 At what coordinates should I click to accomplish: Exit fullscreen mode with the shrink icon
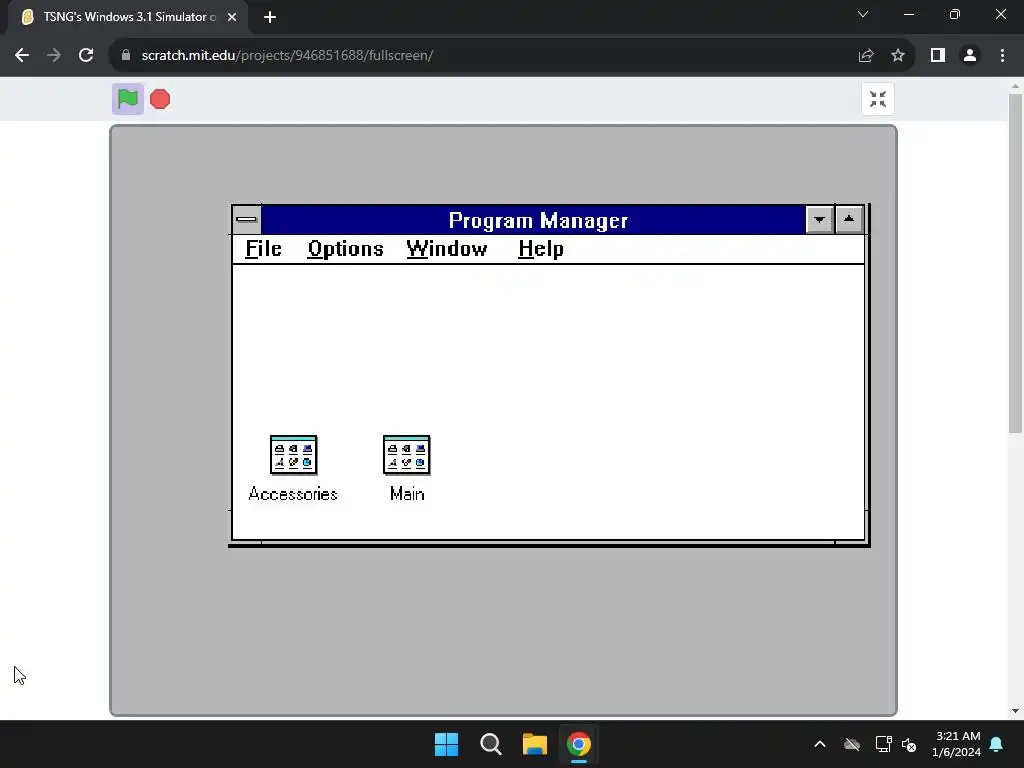click(878, 99)
